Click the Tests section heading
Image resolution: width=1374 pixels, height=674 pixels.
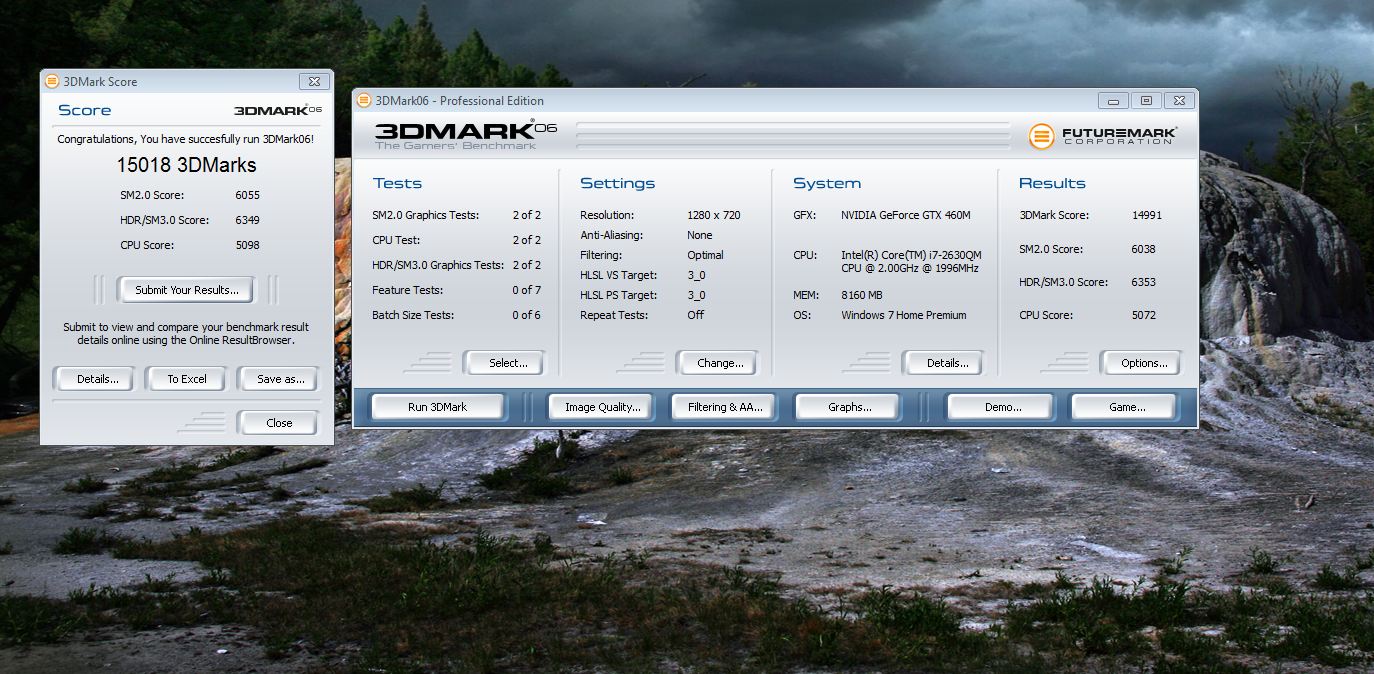point(397,183)
